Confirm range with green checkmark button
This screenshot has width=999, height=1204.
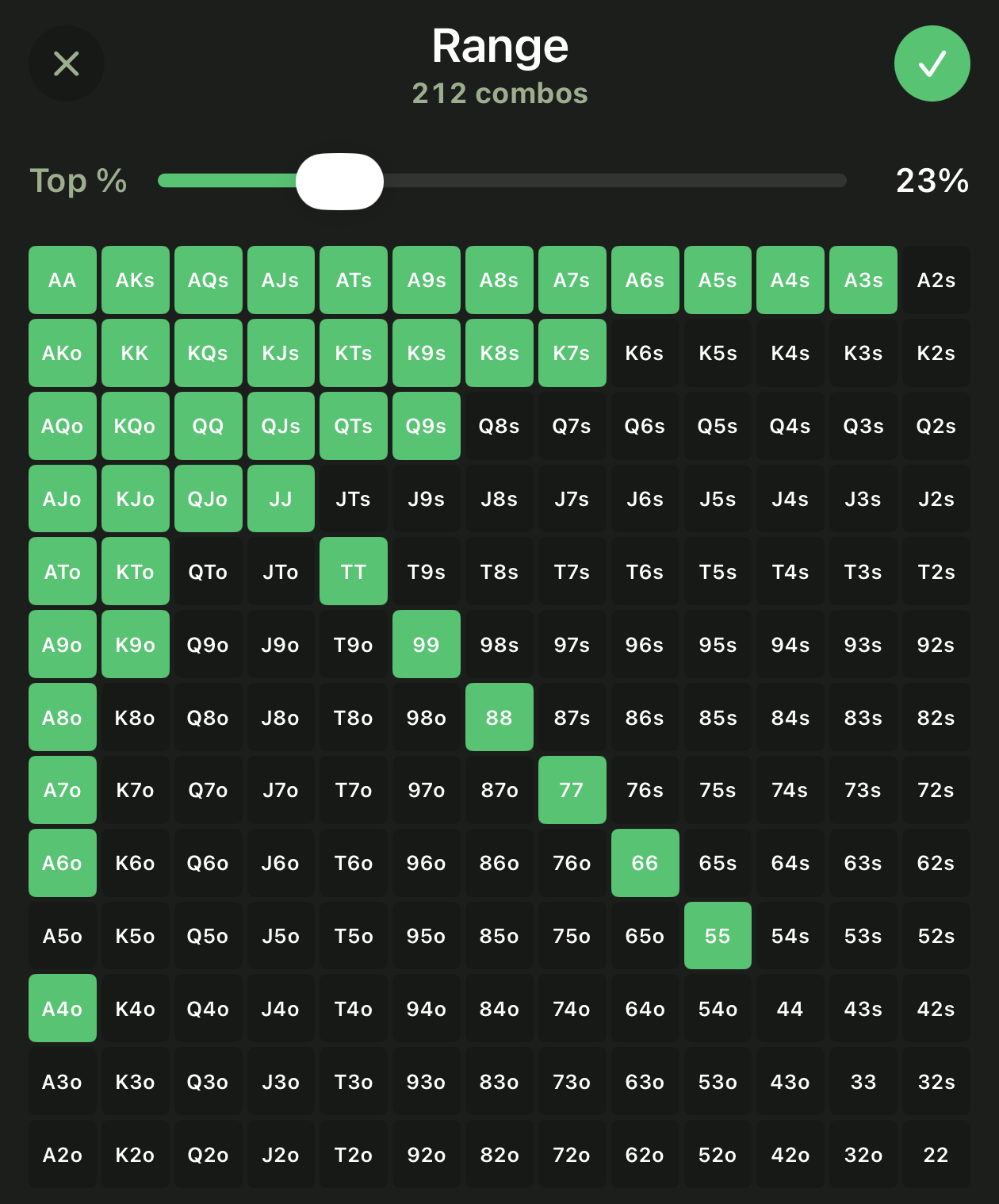point(932,63)
